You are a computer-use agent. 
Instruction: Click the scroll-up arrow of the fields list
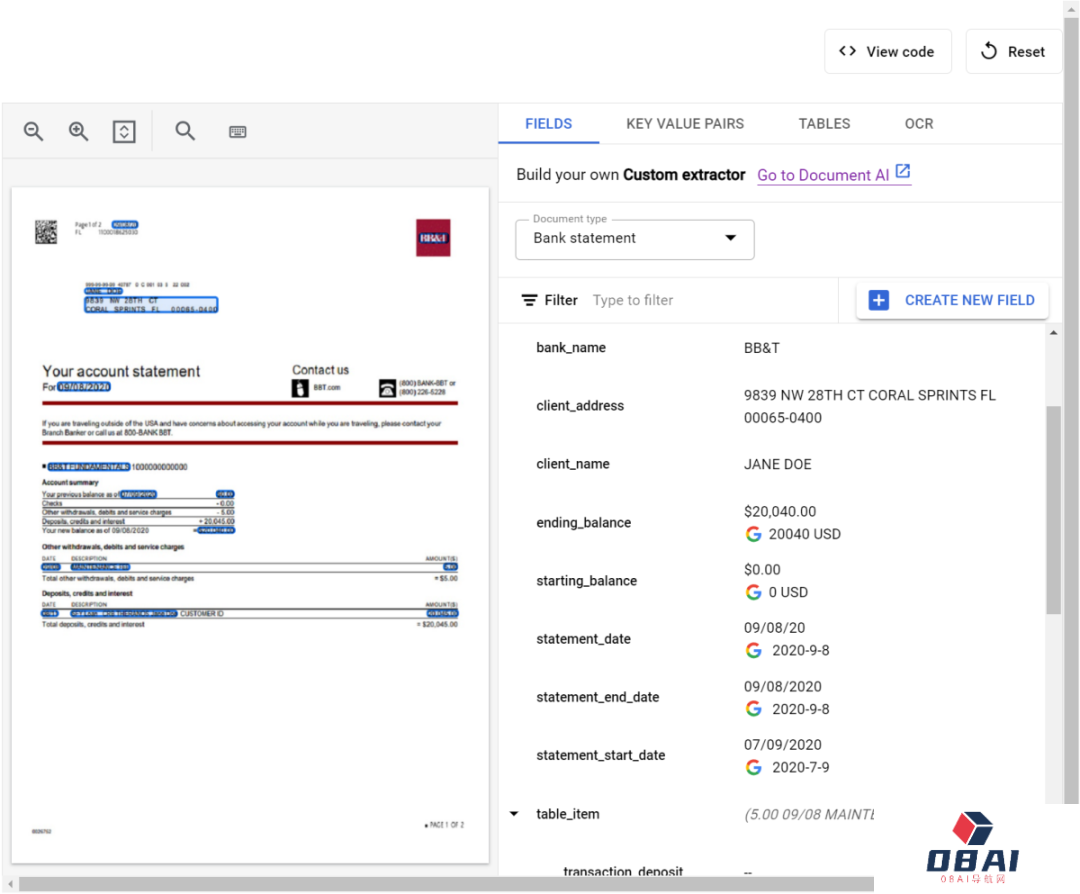click(x=1053, y=333)
